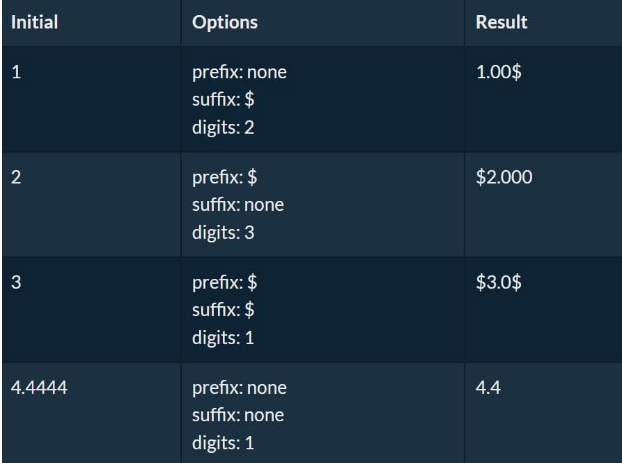
Task: Click 'suffix: $' in the third row
Action: point(223,310)
